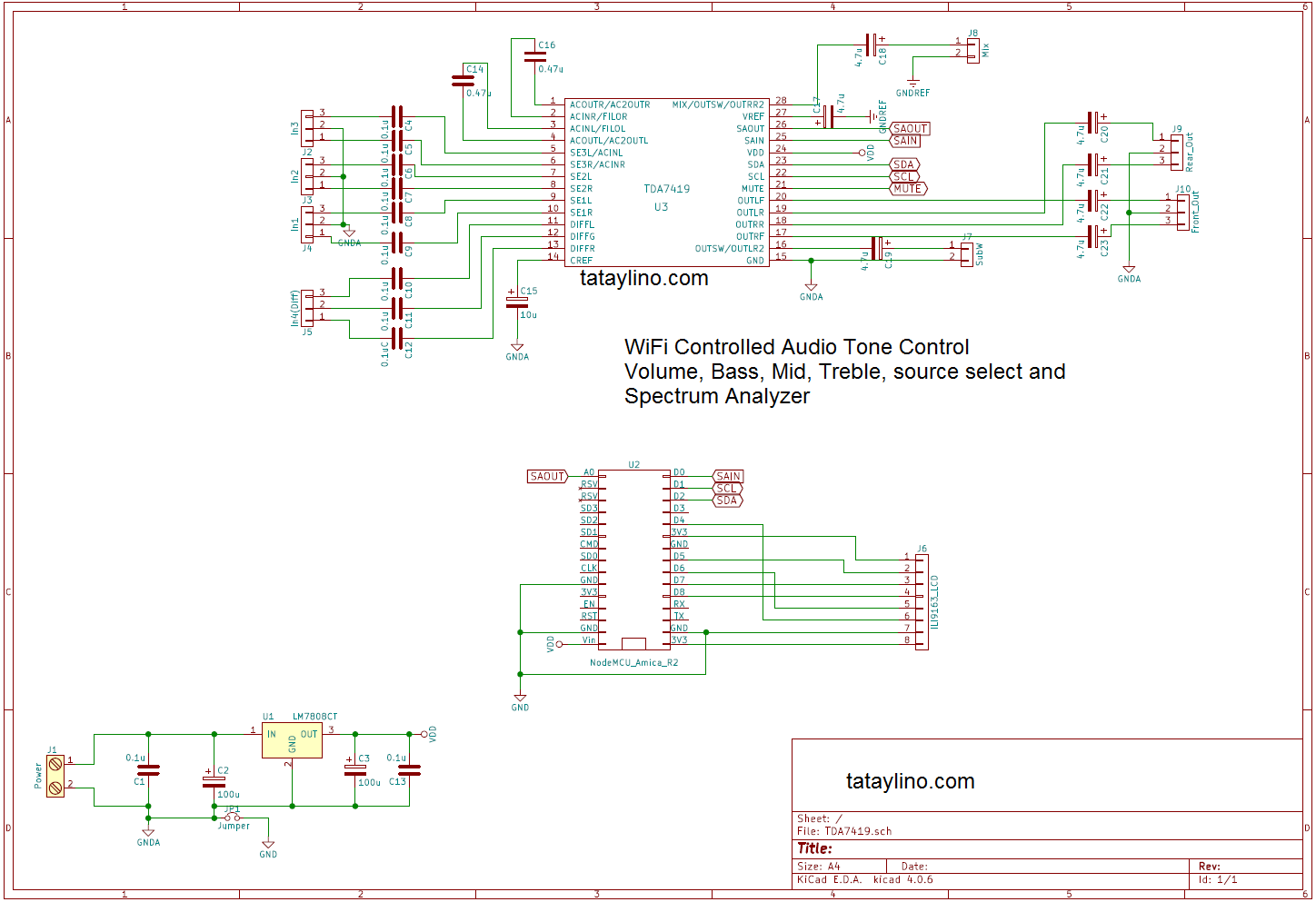Screen dimensions: 1316x902
Task: Click 'File: TDA7419.sch' in title block
Action: tap(844, 830)
